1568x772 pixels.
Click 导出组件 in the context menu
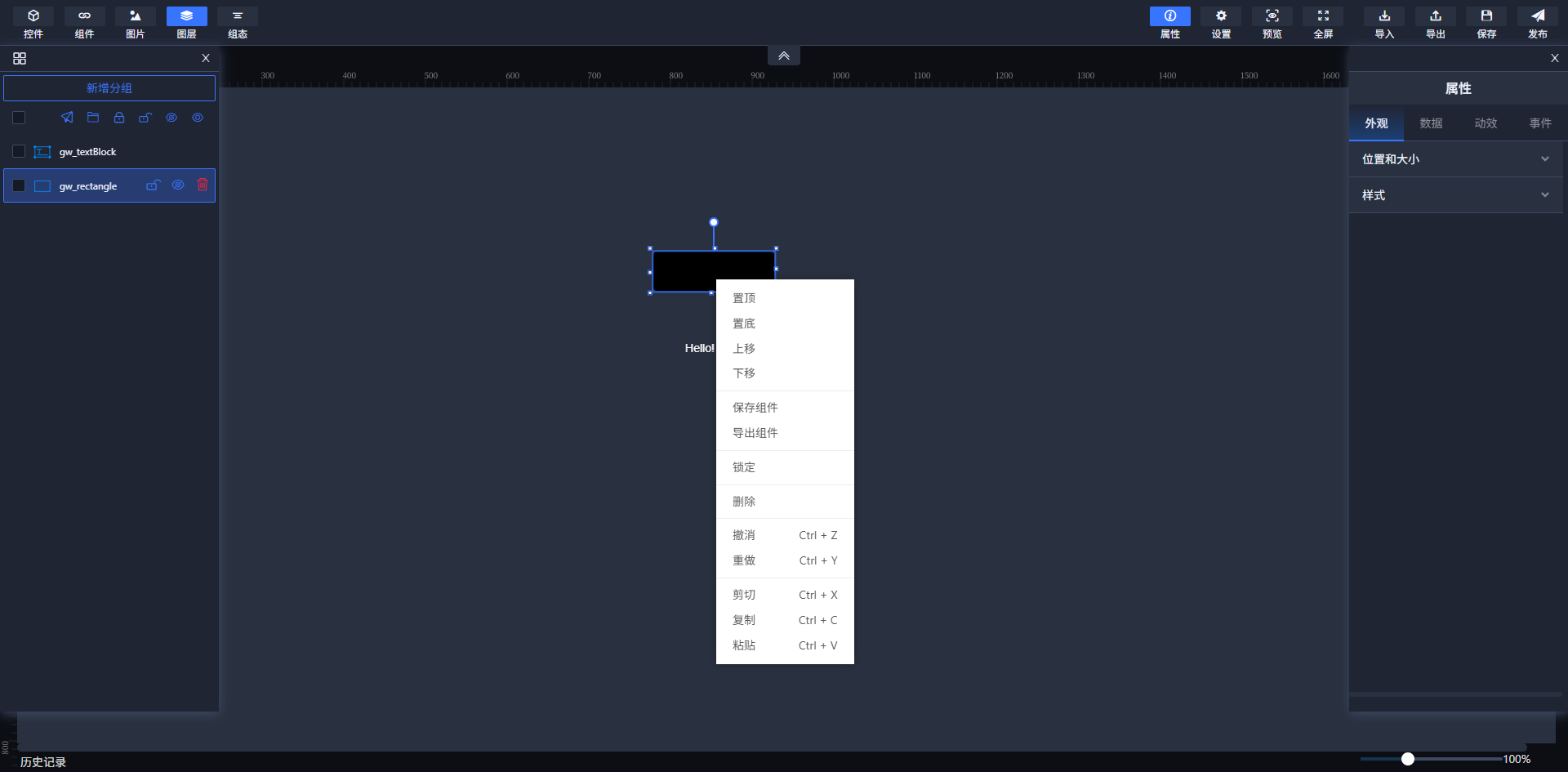tap(785, 433)
